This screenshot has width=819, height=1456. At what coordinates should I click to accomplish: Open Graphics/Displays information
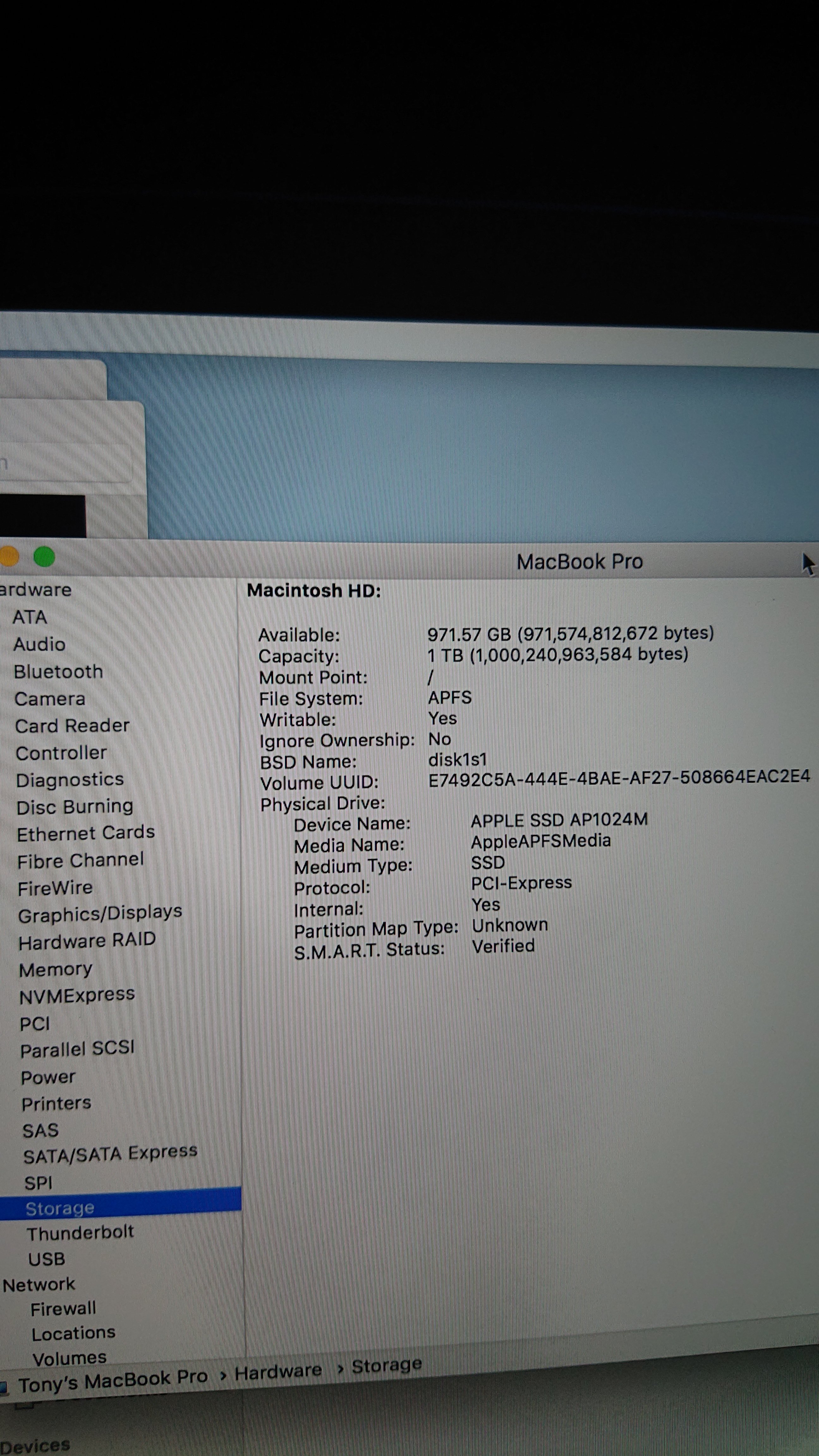coord(100,914)
